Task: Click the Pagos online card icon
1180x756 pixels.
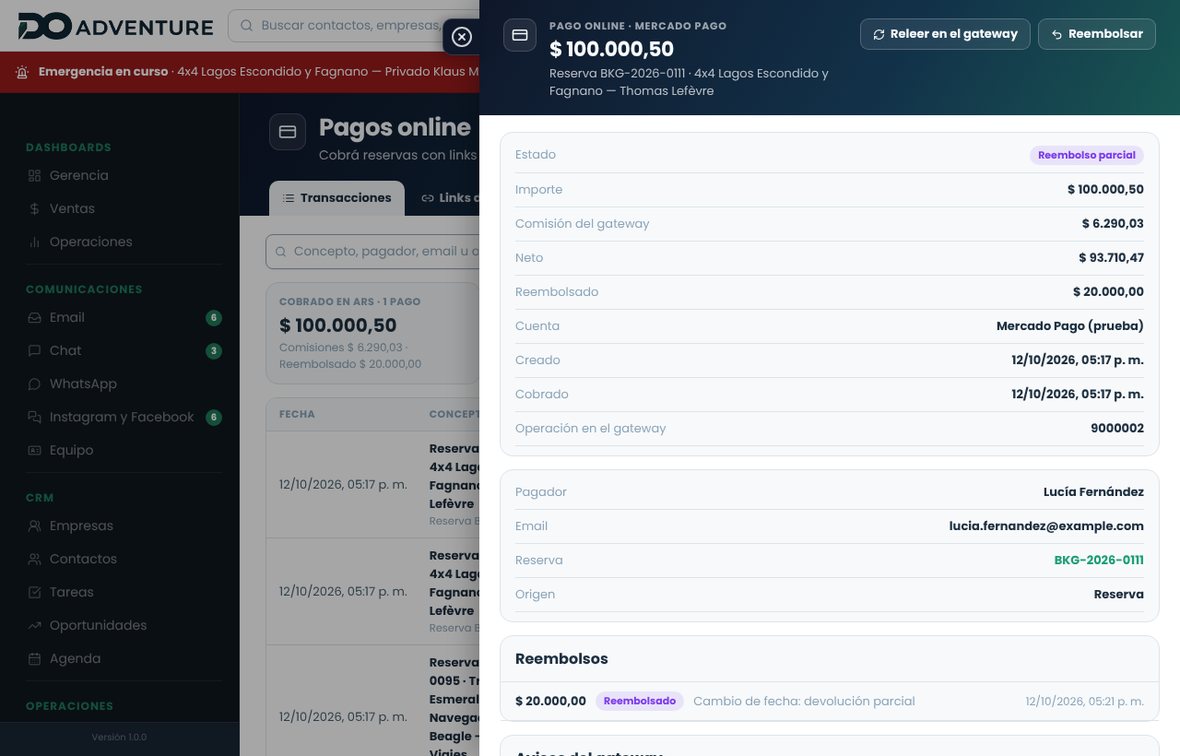Action: pyautogui.click(x=287, y=132)
